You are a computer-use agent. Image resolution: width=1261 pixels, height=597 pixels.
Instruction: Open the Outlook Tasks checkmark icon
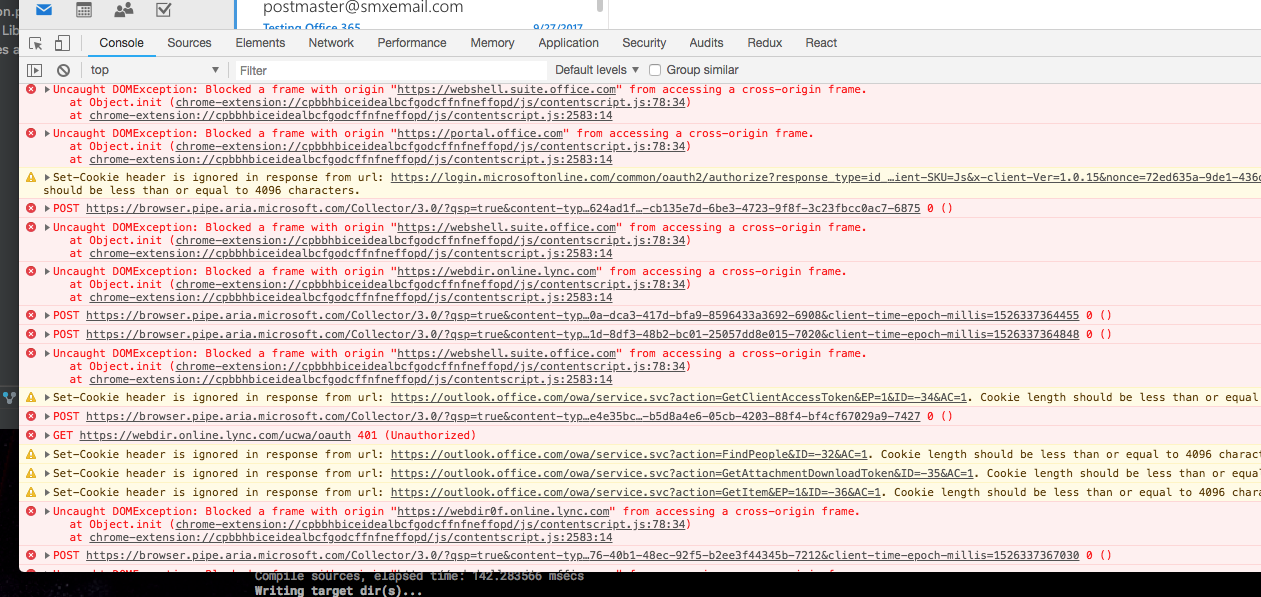[x=164, y=10]
